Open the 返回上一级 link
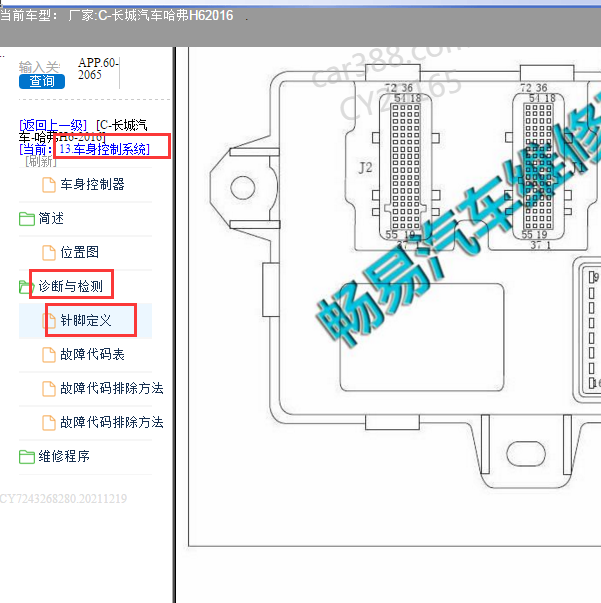 [53, 125]
